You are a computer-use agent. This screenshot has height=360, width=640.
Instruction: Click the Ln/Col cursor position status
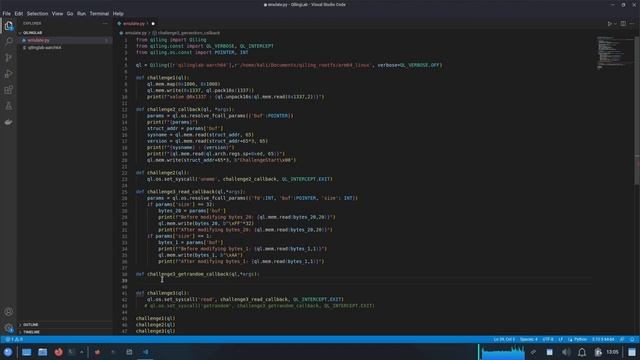[x=504, y=340]
